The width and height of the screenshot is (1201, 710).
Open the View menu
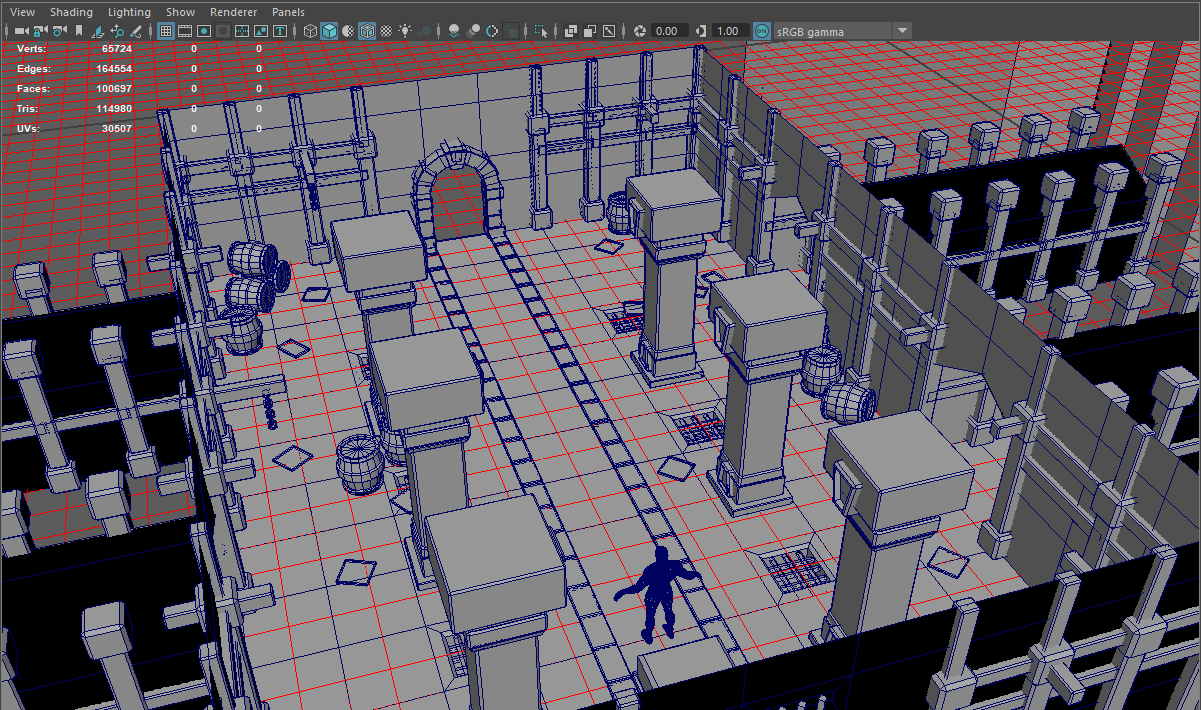coord(21,12)
